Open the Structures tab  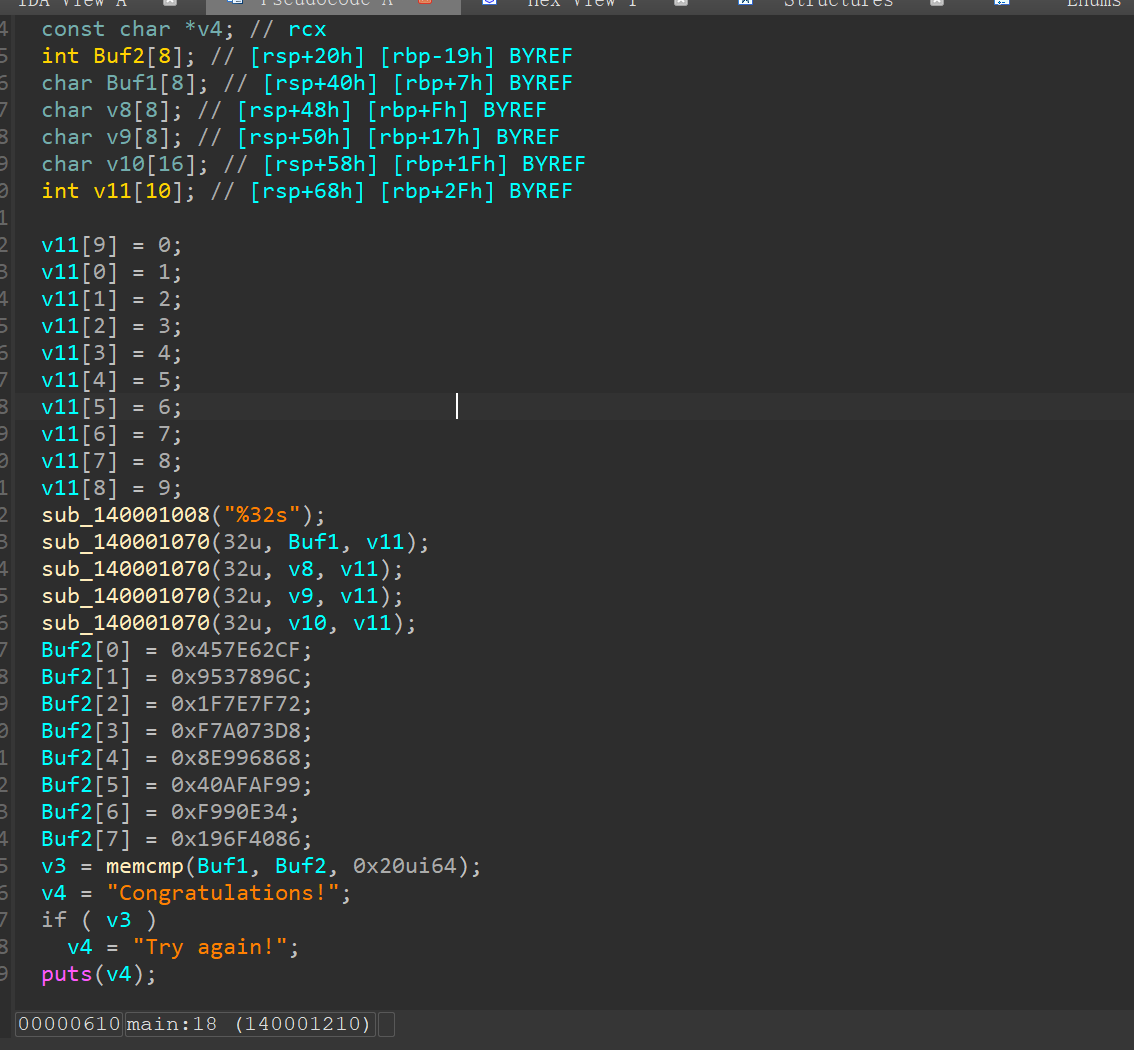click(838, 3)
